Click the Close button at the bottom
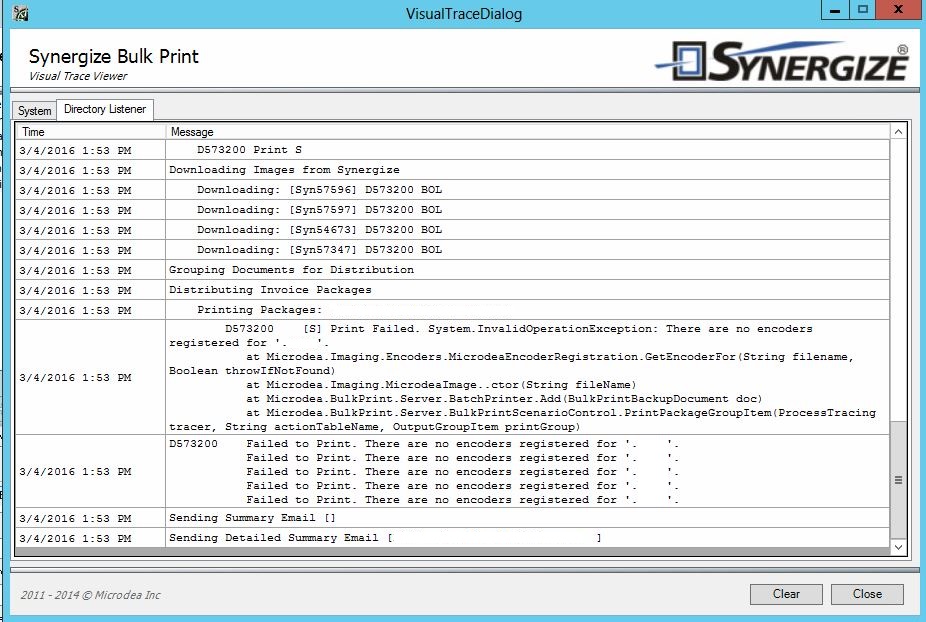This screenshot has width=926, height=622. (867, 594)
